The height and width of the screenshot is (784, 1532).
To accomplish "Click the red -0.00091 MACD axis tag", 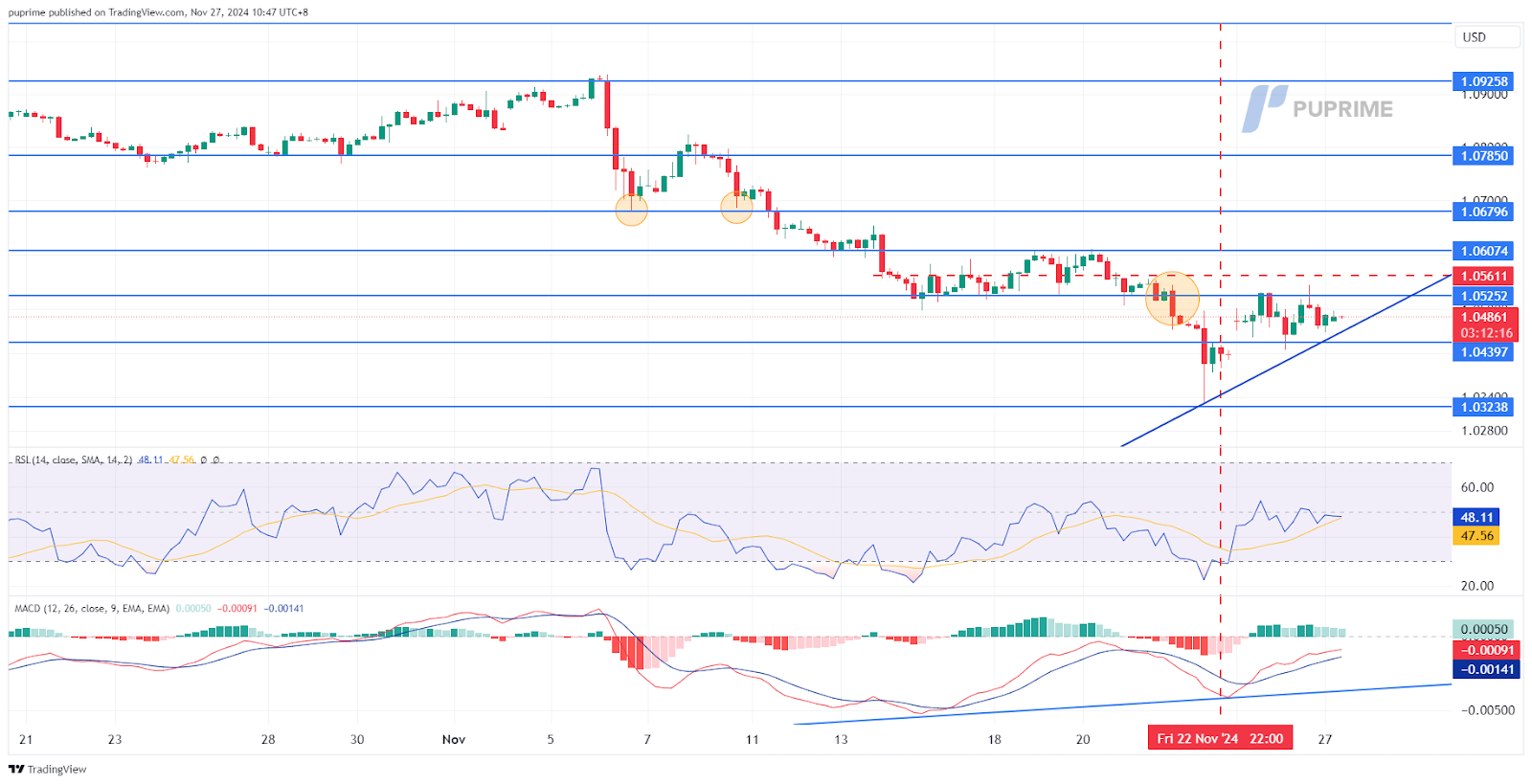I will pos(1485,650).
